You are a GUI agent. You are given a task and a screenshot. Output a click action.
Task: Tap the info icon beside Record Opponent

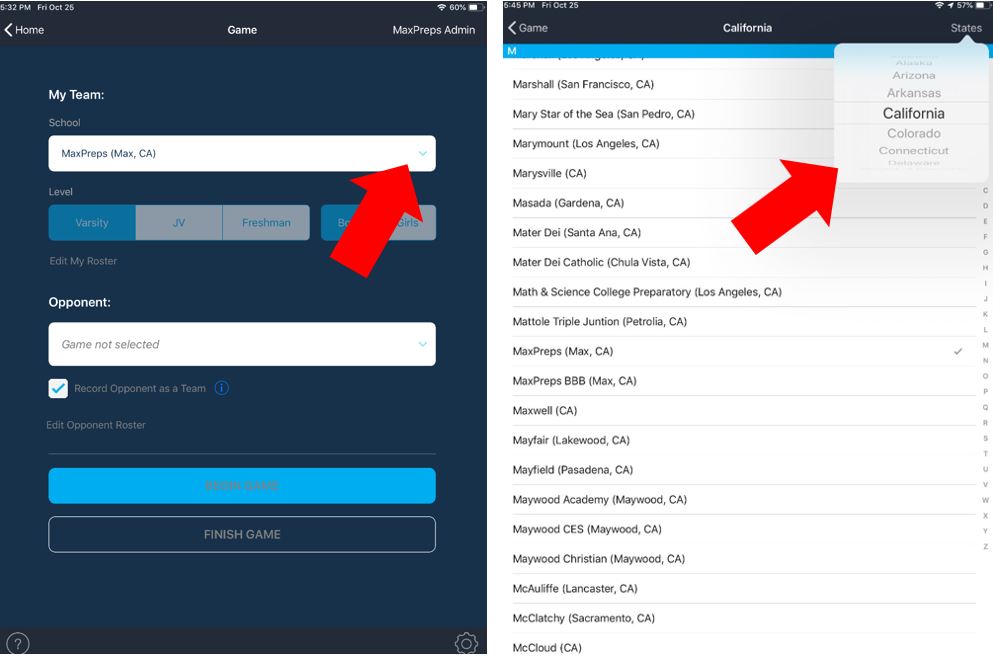tap(222, 388)
